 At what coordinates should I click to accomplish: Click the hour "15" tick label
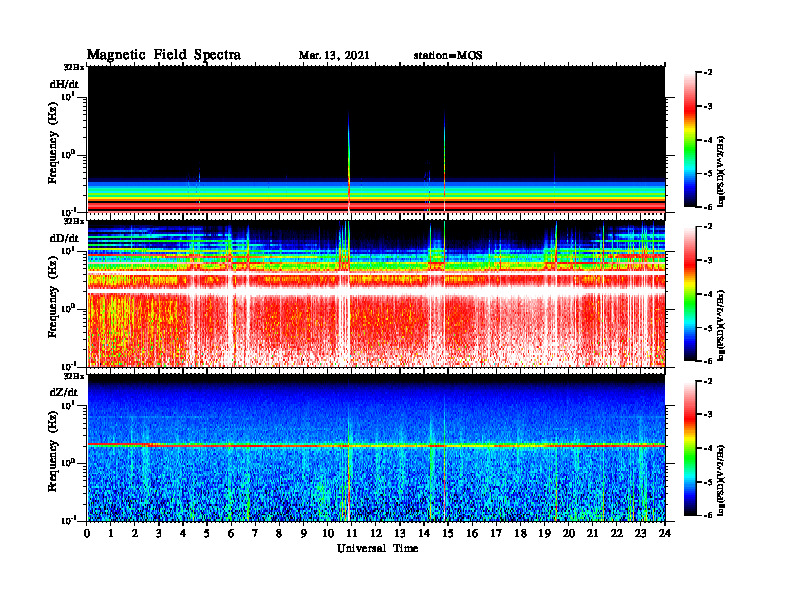448,534
